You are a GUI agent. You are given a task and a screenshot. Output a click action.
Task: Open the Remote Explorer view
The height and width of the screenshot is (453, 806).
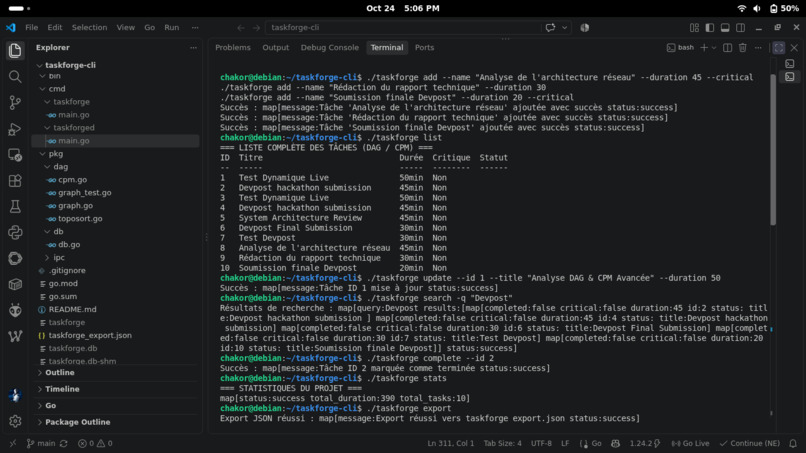(15, 155)
